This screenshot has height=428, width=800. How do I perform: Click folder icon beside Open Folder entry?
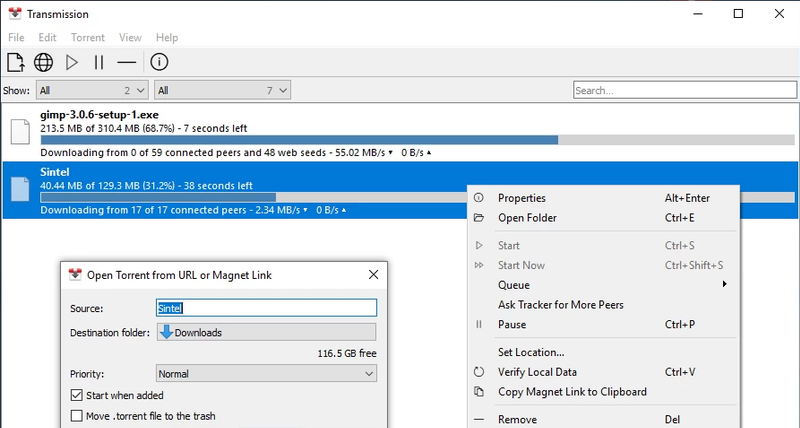(x=479, y=218)
